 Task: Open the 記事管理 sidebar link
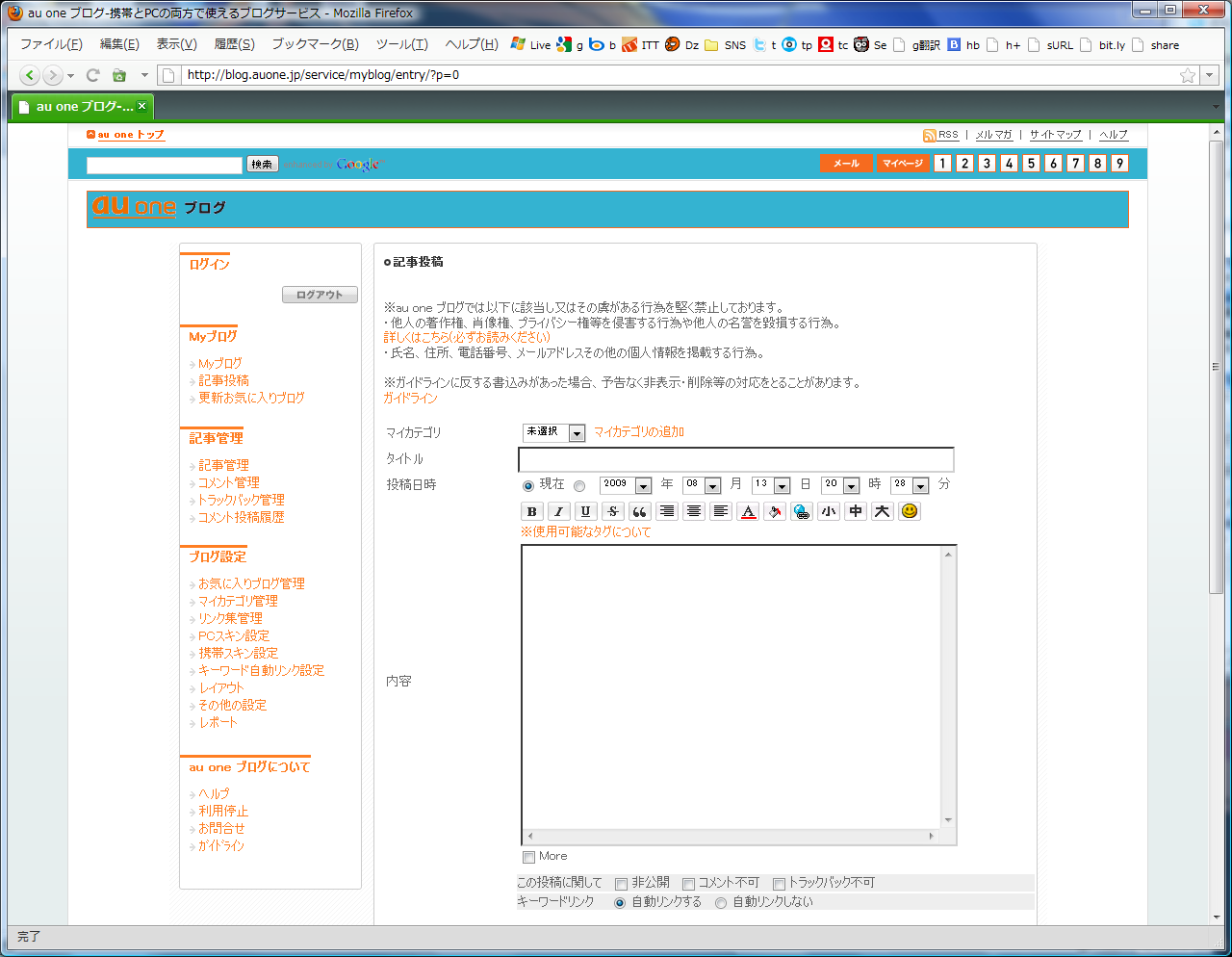(x=223, y=466)
